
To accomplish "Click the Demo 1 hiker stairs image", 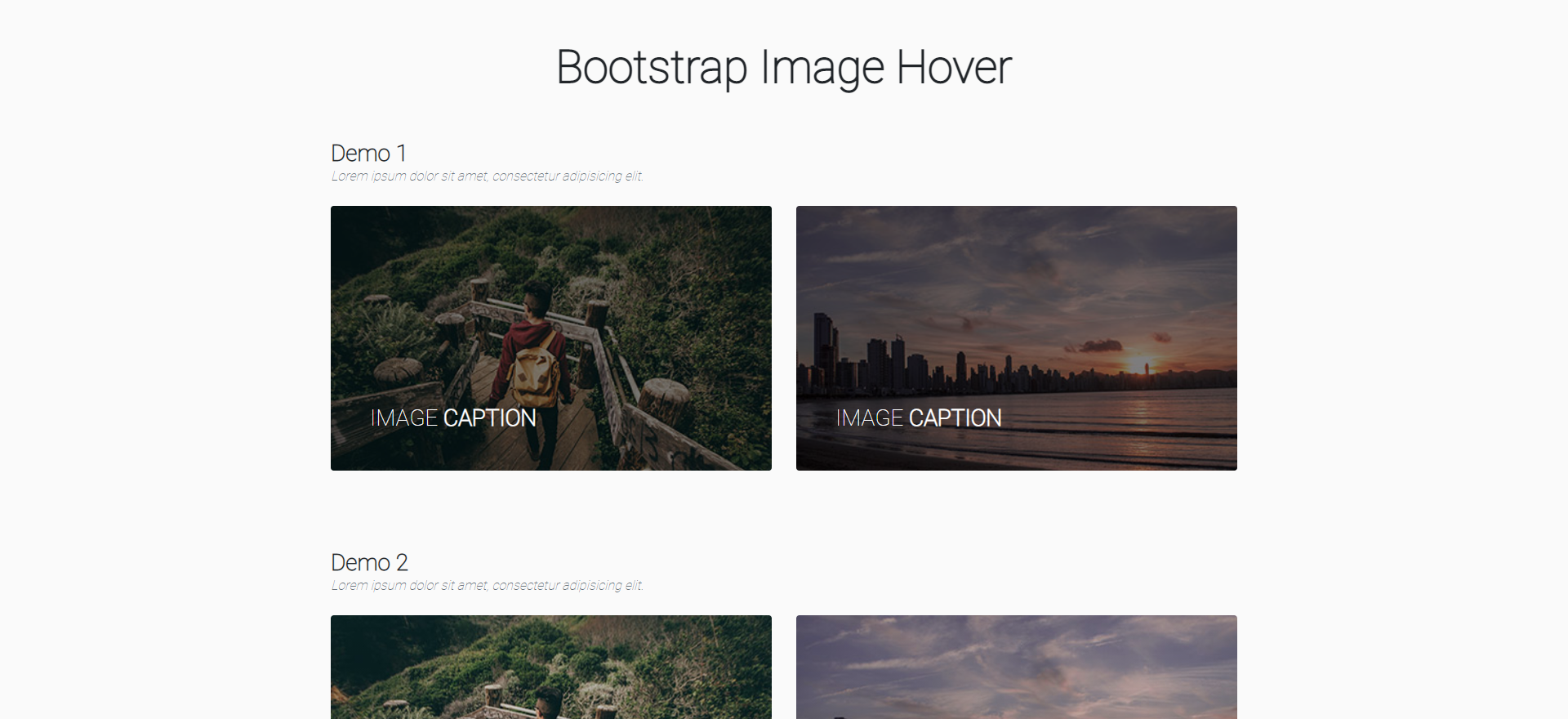I will pos(551,338).
